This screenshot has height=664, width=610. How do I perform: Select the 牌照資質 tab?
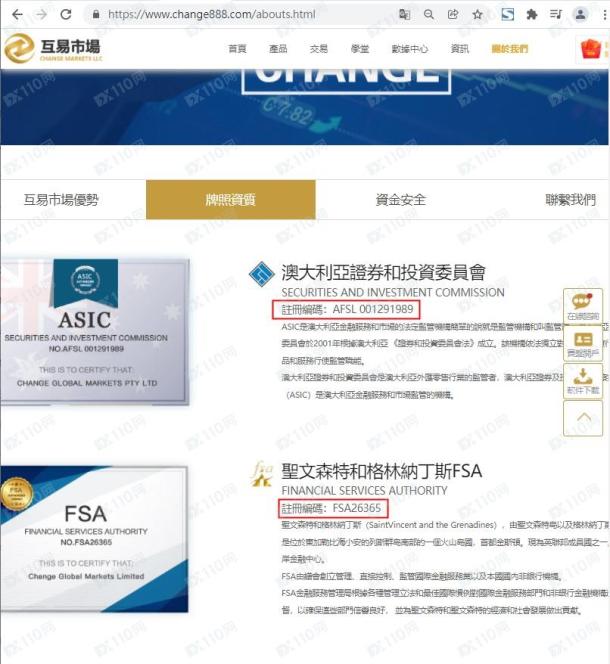coord(230,199)
